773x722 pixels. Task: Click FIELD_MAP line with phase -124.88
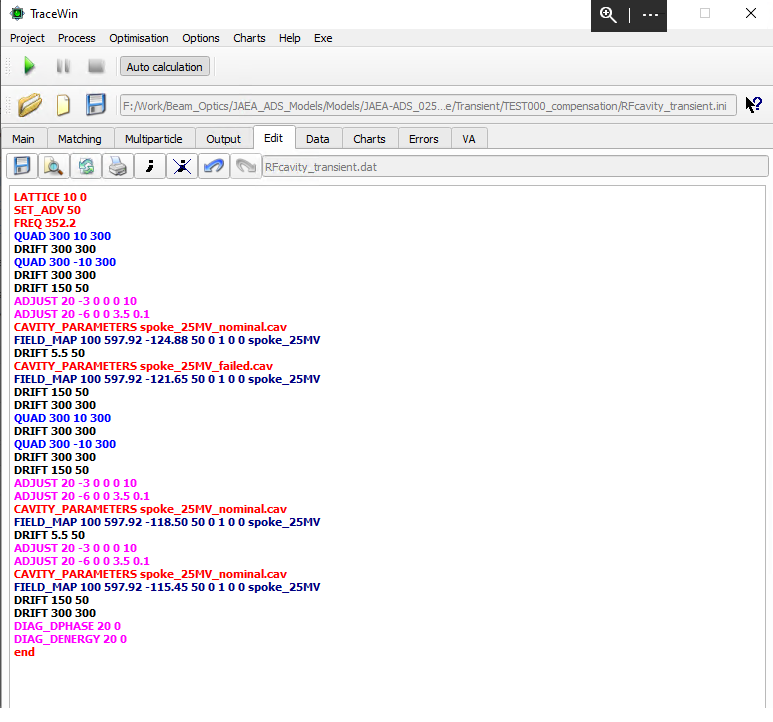167,340
